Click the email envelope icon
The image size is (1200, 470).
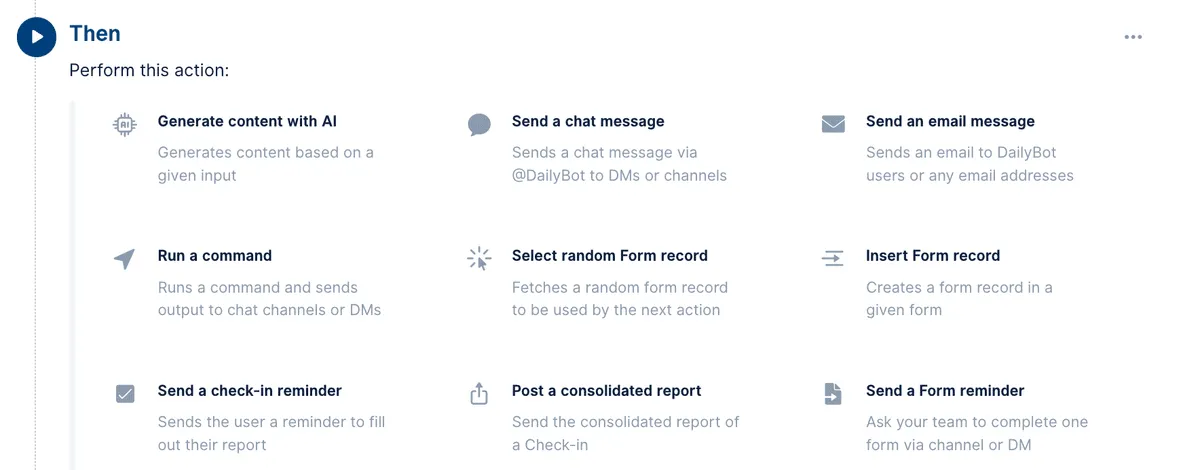click(833, 124)
